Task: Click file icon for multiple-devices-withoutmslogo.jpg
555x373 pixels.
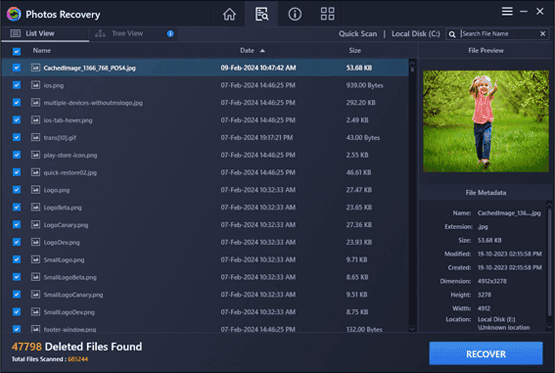Action: (35, 103)
